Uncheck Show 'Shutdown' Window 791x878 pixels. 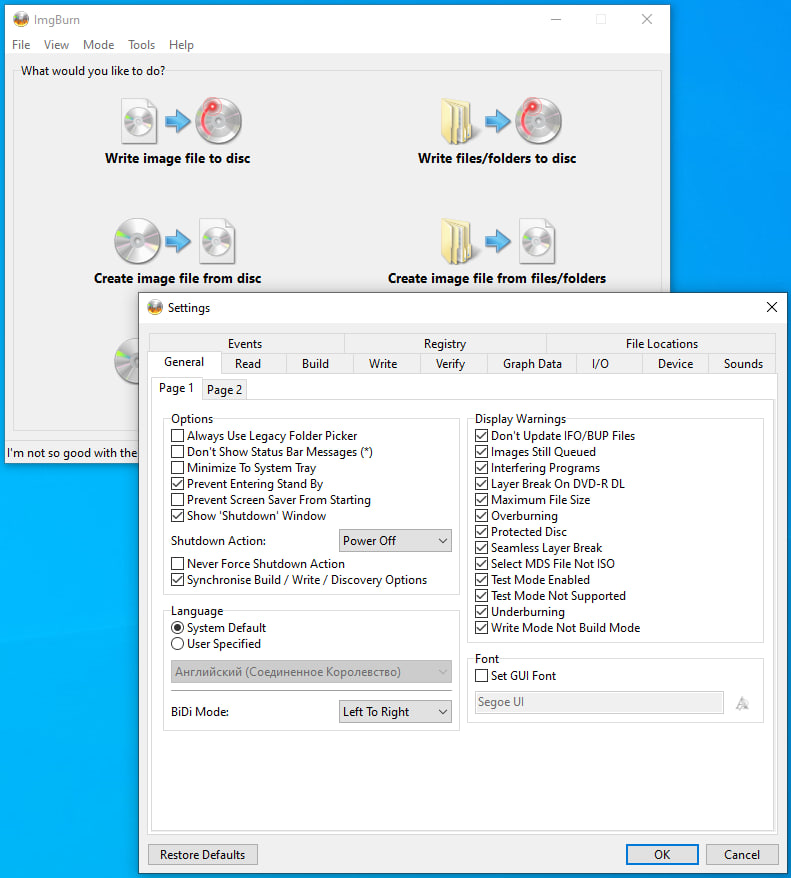(x=177, y=516)
